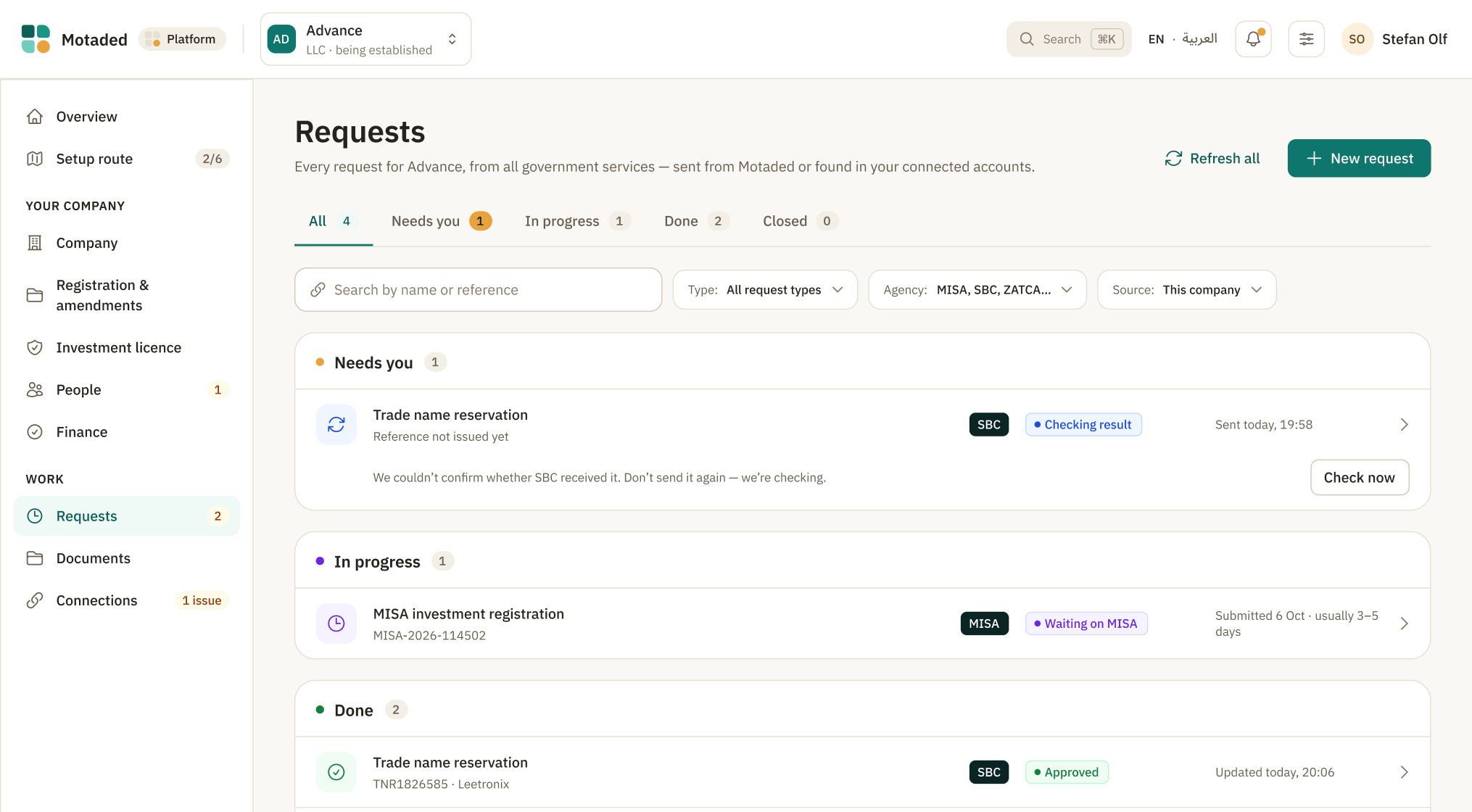Click the Checking result status badge
The height and width of the screenshot is (812, 1472).
coord(1083,425)
